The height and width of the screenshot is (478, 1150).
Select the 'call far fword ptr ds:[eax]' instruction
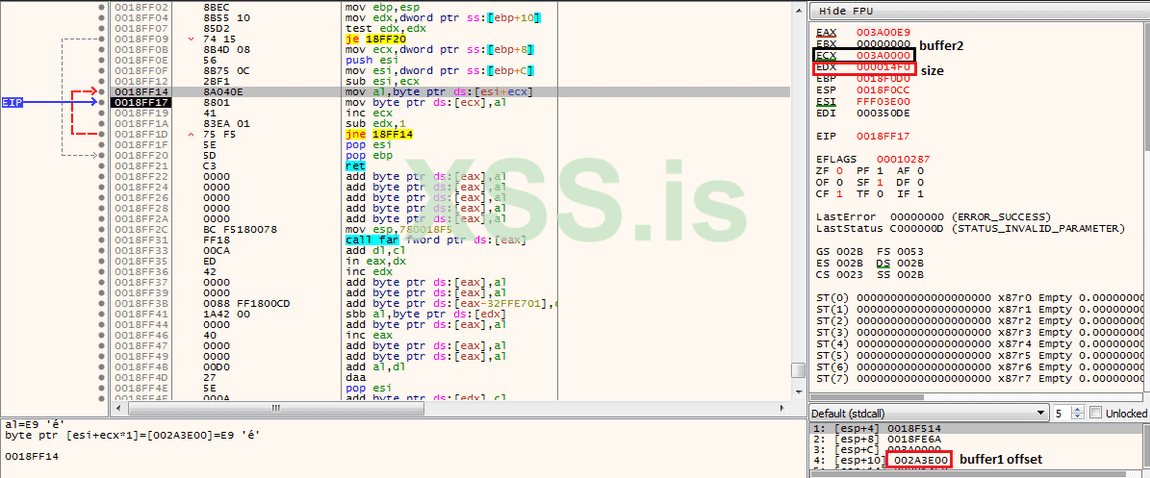435,240
